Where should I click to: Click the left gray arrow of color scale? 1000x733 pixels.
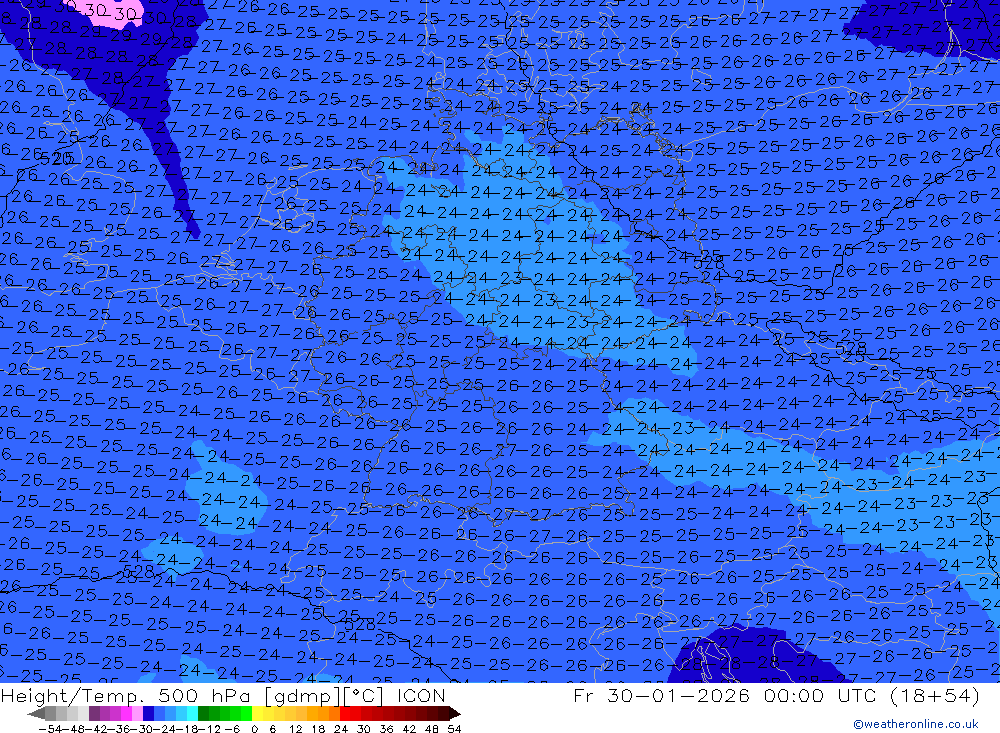click(36, 713)
